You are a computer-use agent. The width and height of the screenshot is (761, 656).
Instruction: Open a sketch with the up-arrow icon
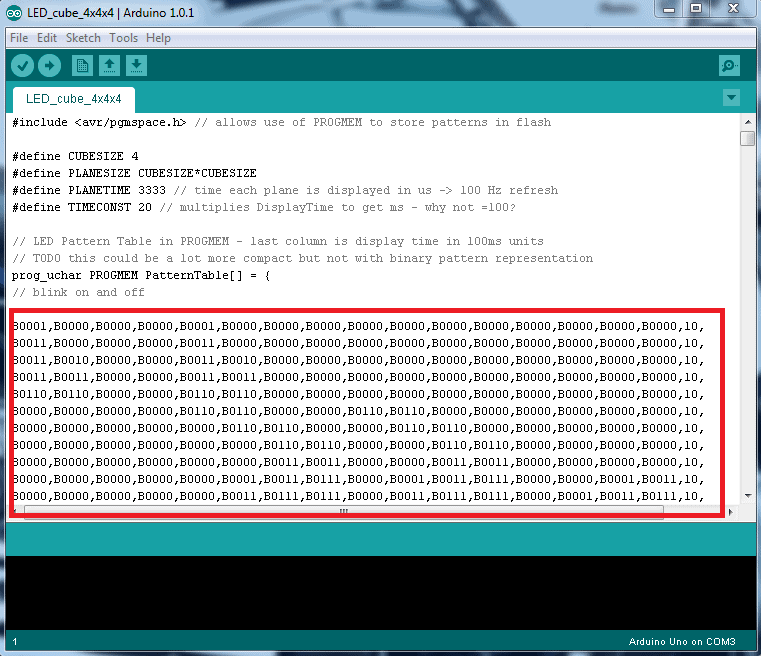click(109, 66)
